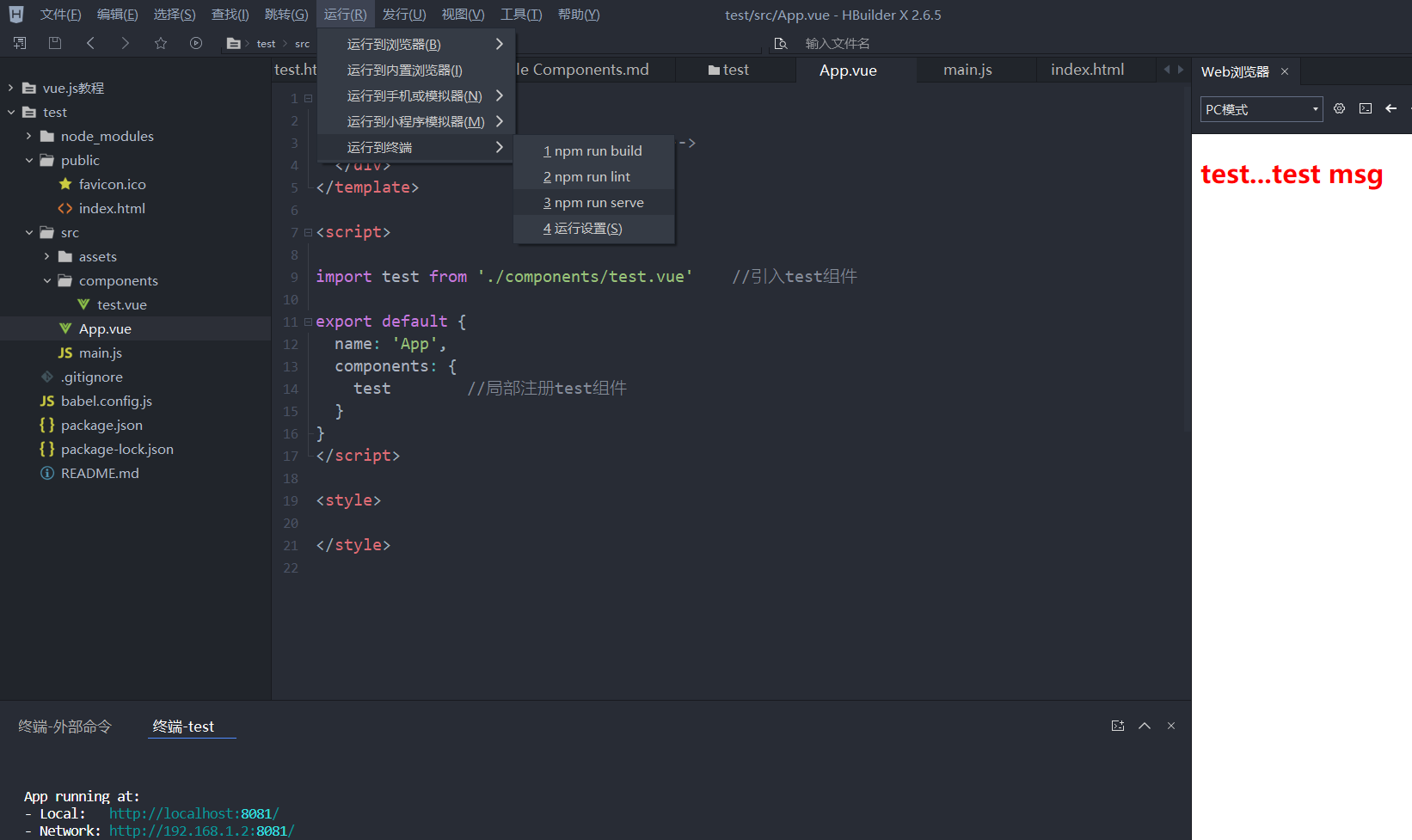Open index.html under public folder
This screenshot has width=1412, height=840.
pyautogui.click(x=112, y=208)
